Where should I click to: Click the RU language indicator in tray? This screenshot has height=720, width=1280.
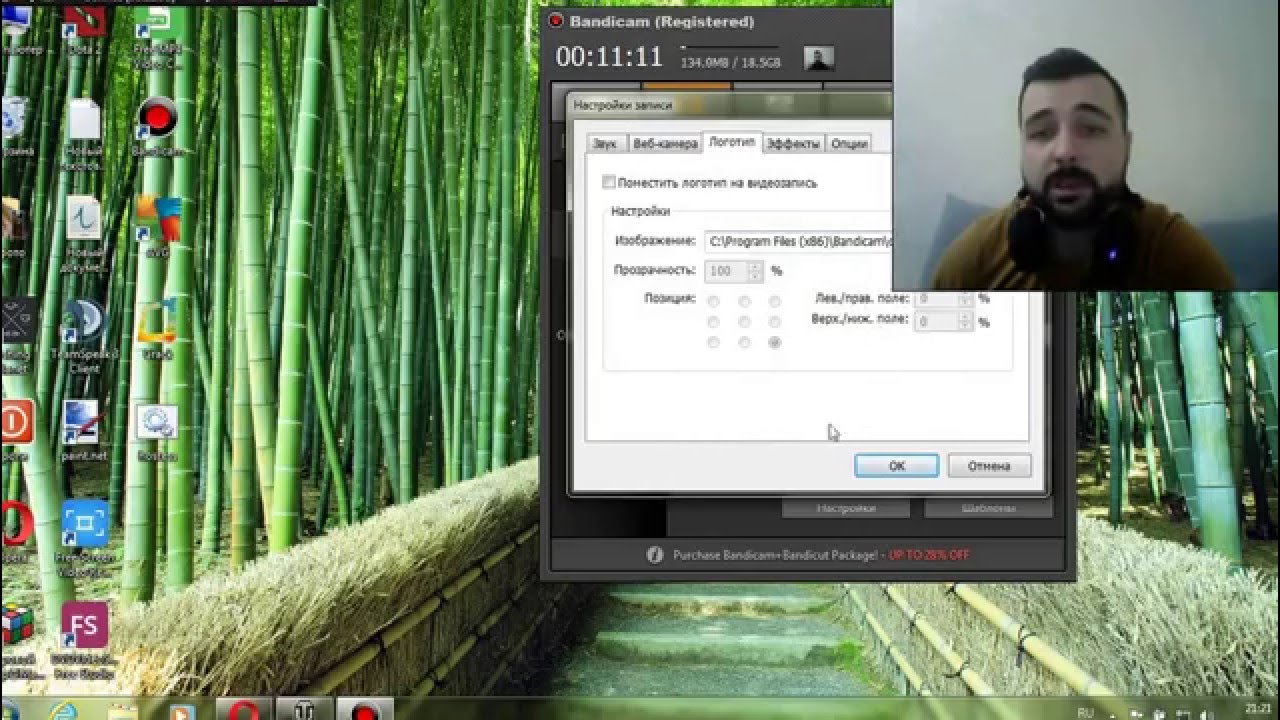point(1086,713)
